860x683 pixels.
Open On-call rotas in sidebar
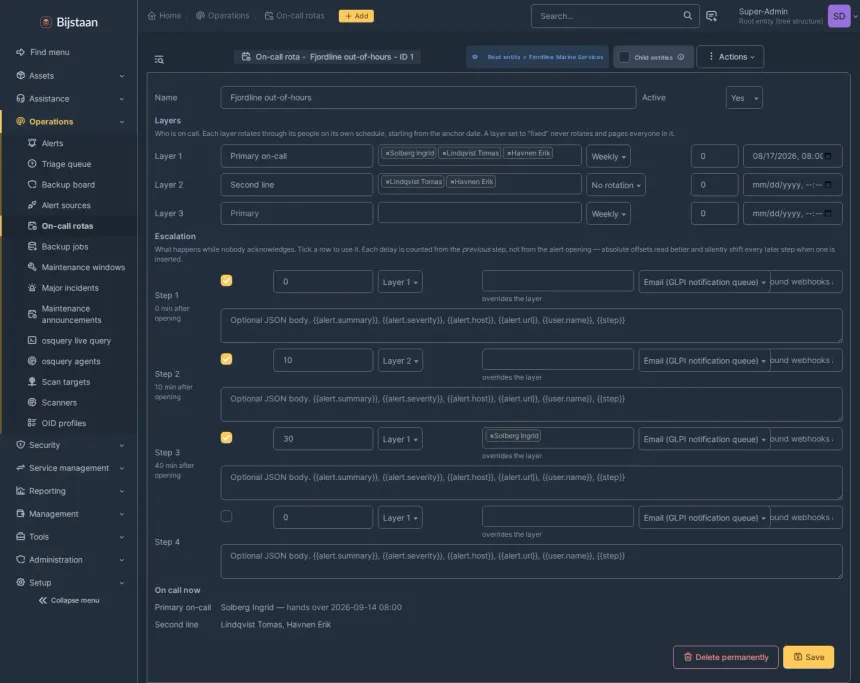tap(67, 226)
